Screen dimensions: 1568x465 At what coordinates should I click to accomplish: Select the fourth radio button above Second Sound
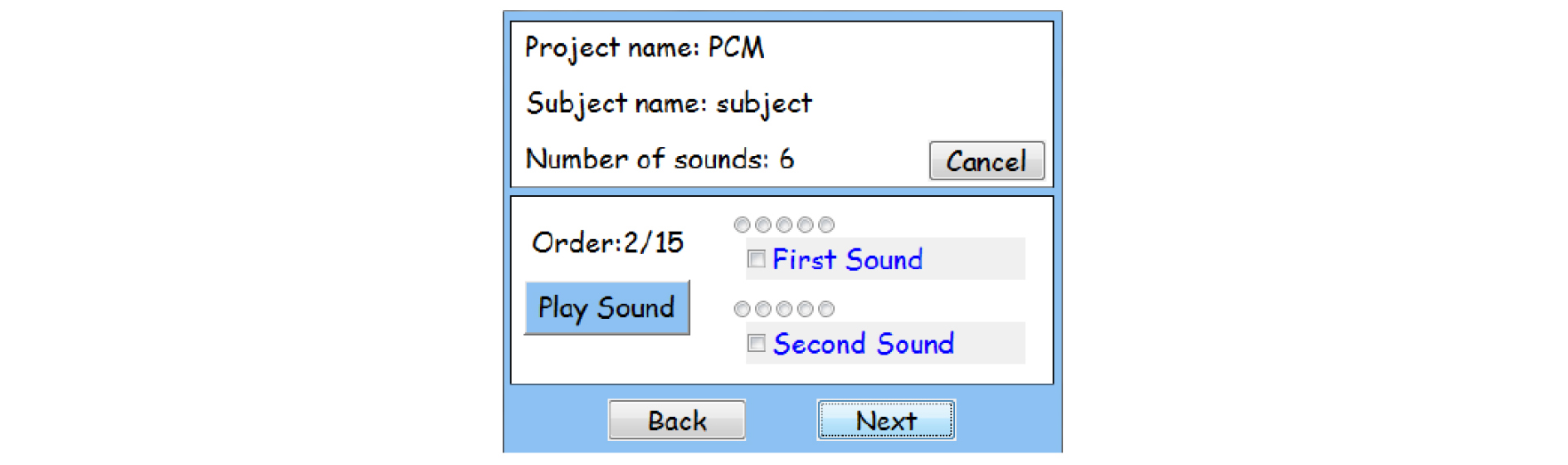click(805, 309)
